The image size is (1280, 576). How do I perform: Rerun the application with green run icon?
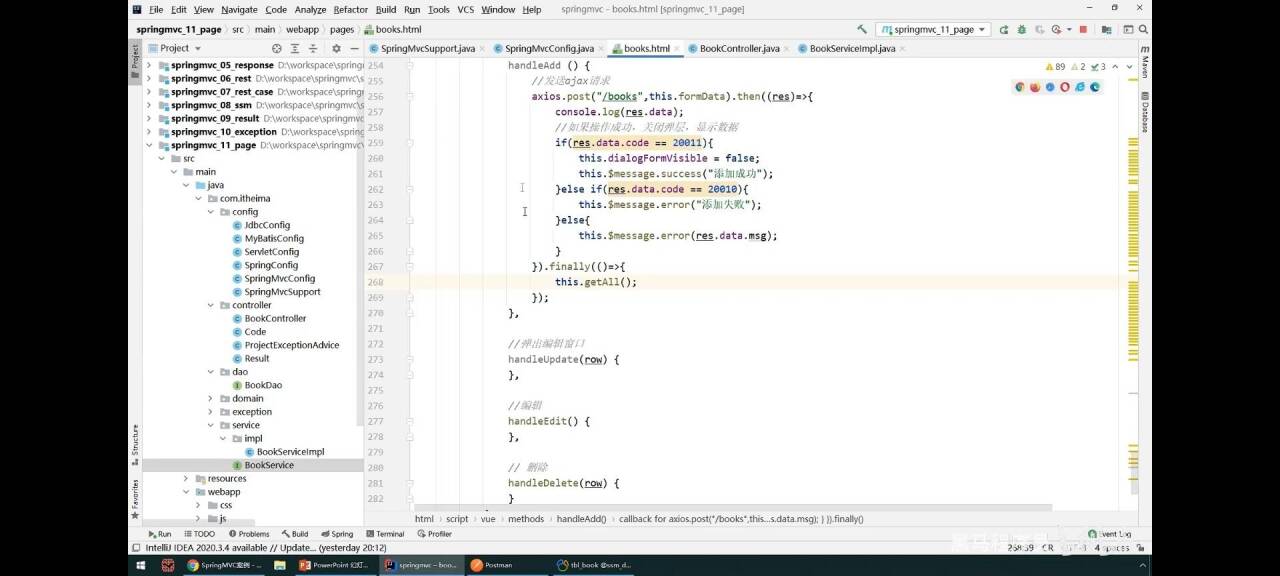tap(1004, 30)
